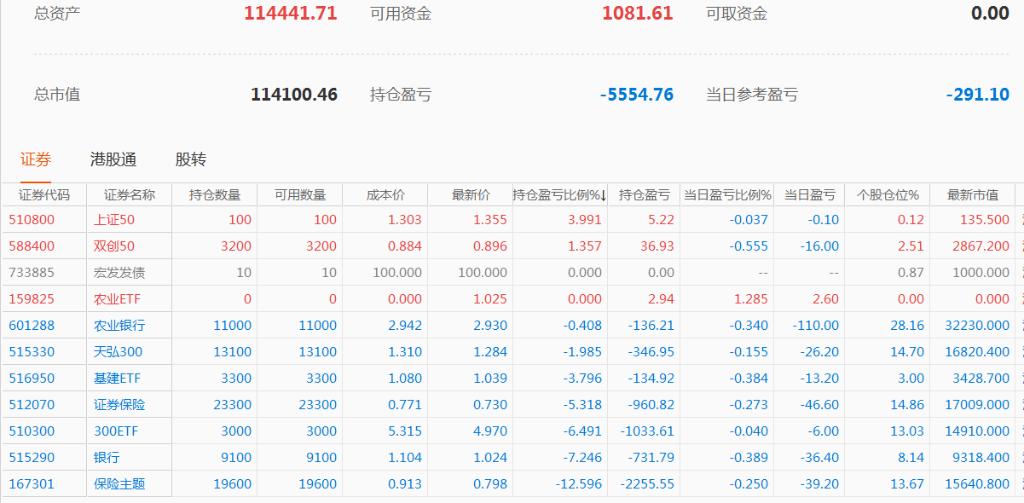1024x503 pixels.
Task: Click the 总资产 value 114441.71
Action: tap(290, 14)
